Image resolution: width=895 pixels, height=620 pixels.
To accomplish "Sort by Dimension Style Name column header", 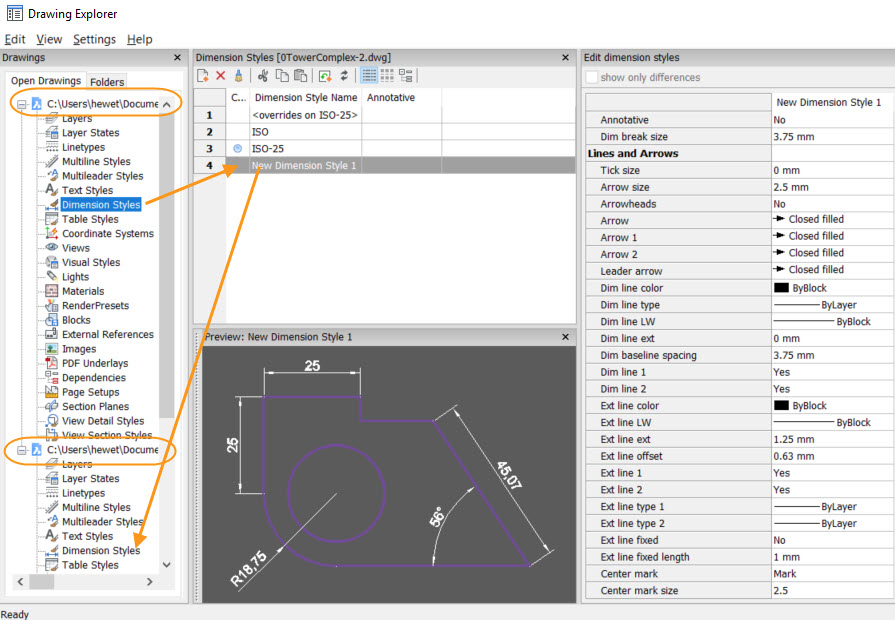I will click(306, 98).
